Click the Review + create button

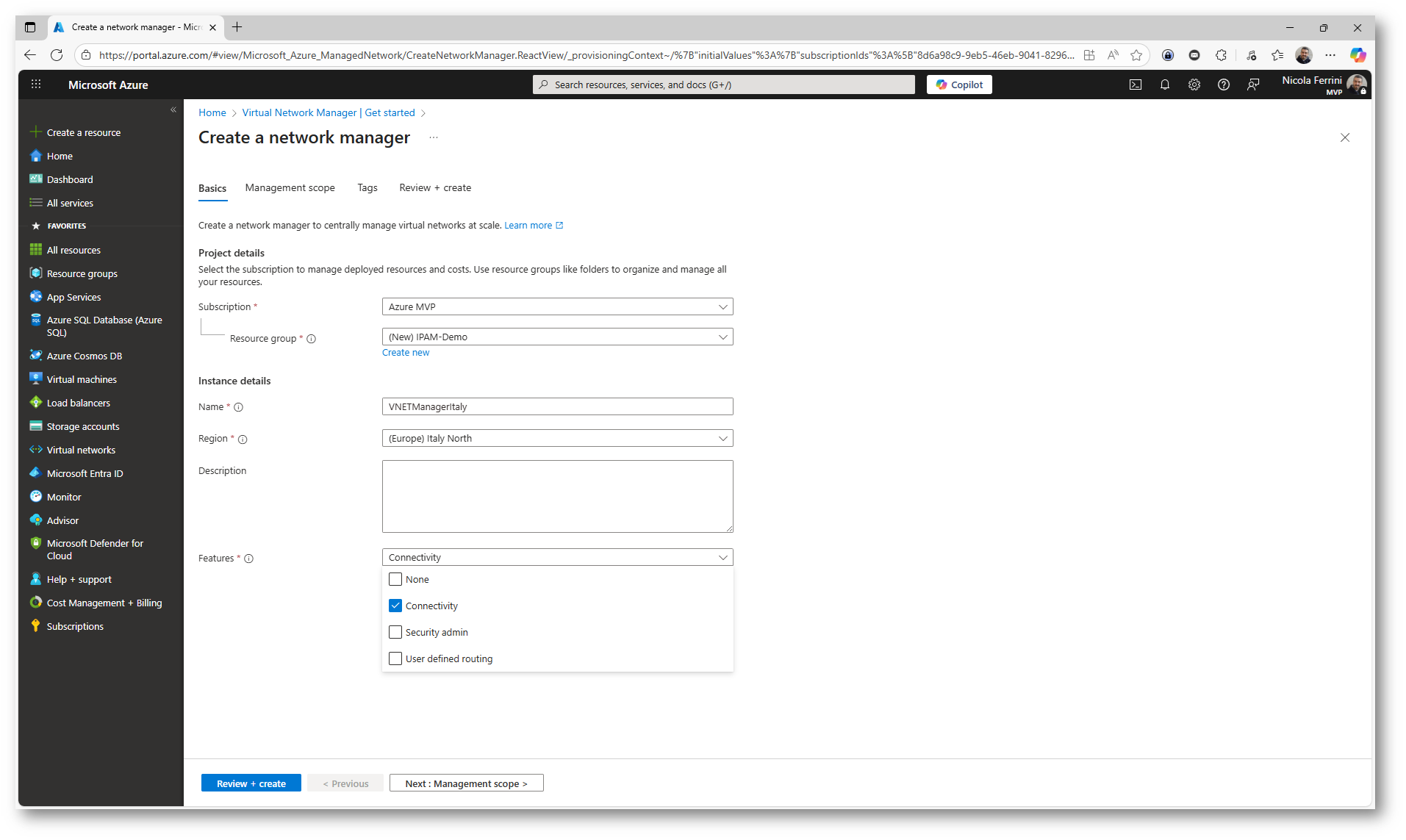(251, 783)
